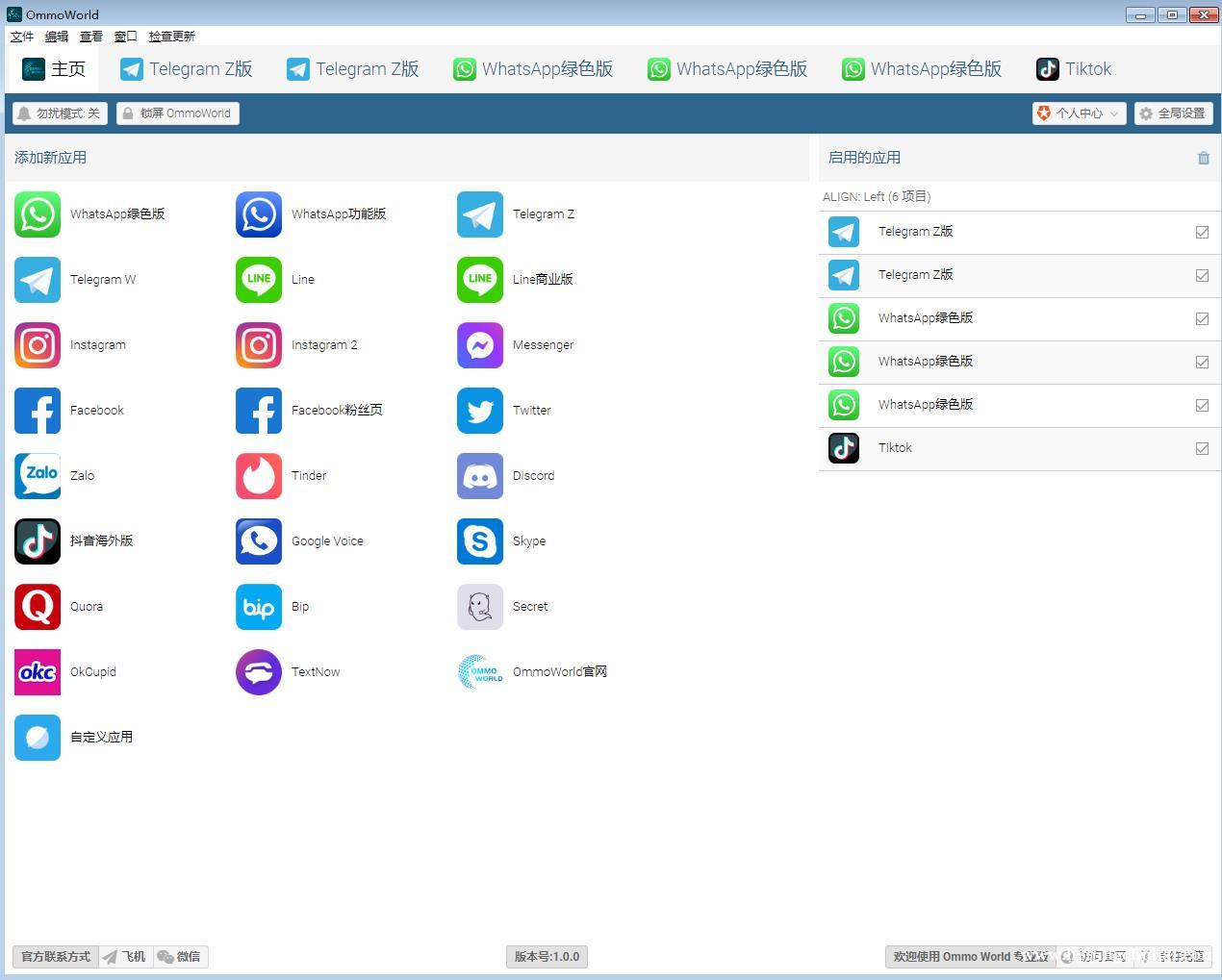Choose the Facebook粉丝页 app icon
The image size is (1222, 980).
tap(259, 411)
